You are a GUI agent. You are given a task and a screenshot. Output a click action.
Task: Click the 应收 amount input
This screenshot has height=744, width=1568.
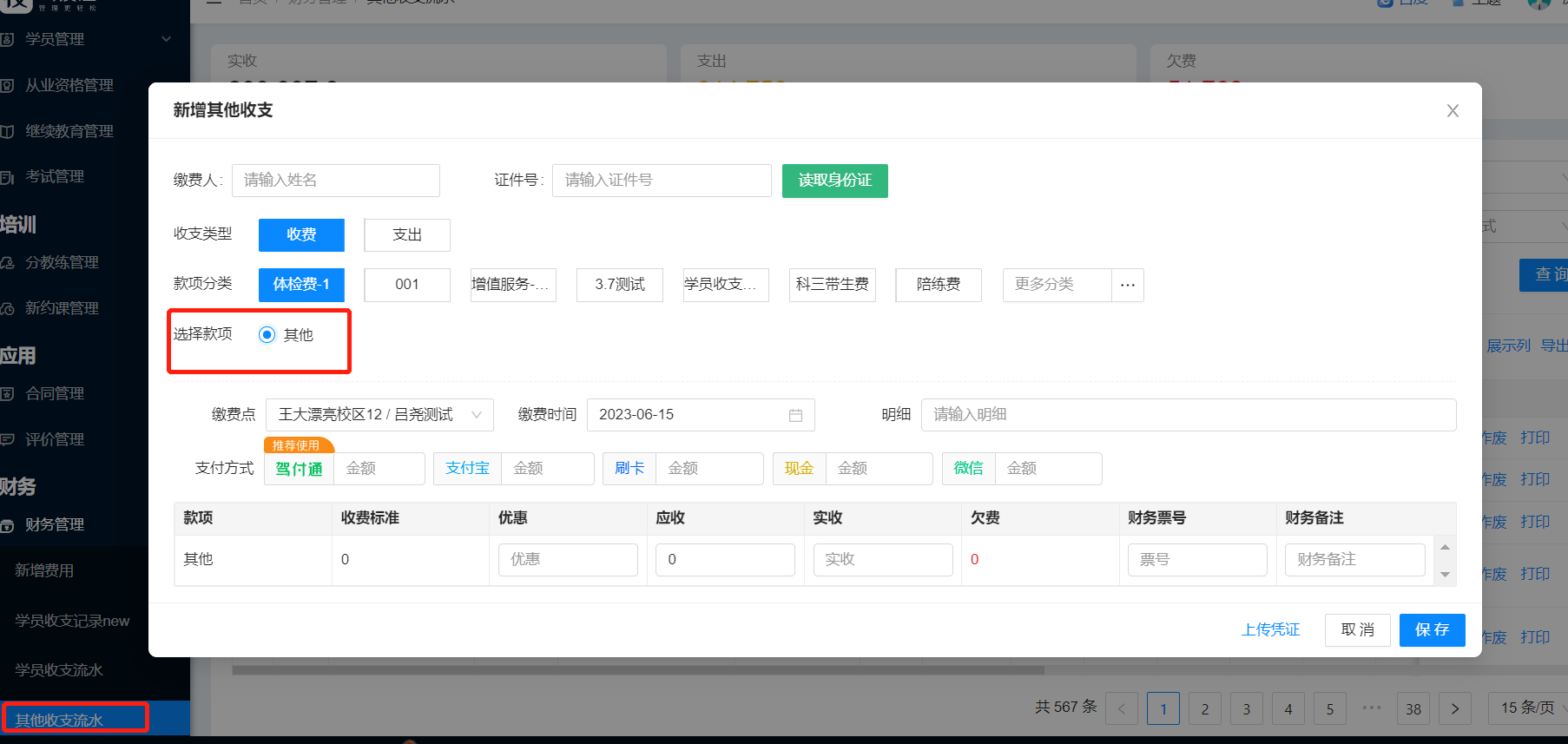[725, 560]
